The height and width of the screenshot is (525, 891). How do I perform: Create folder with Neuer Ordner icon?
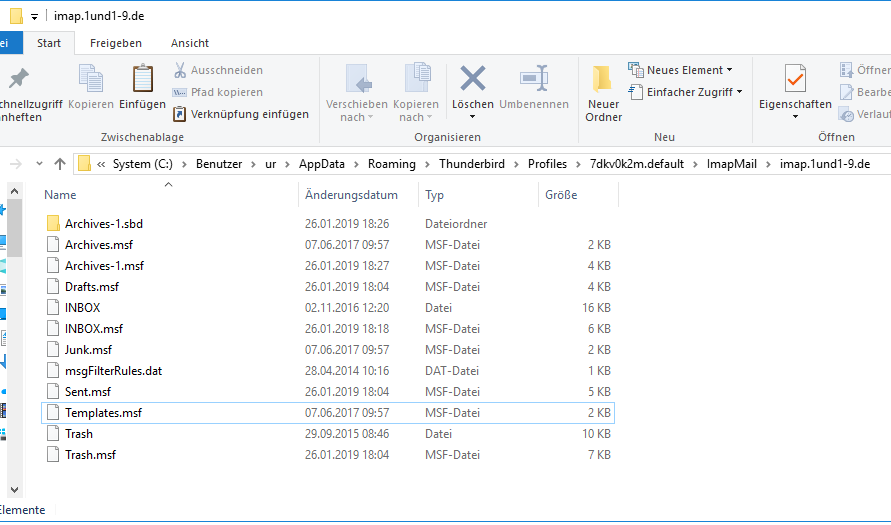(x=602, y=80)
